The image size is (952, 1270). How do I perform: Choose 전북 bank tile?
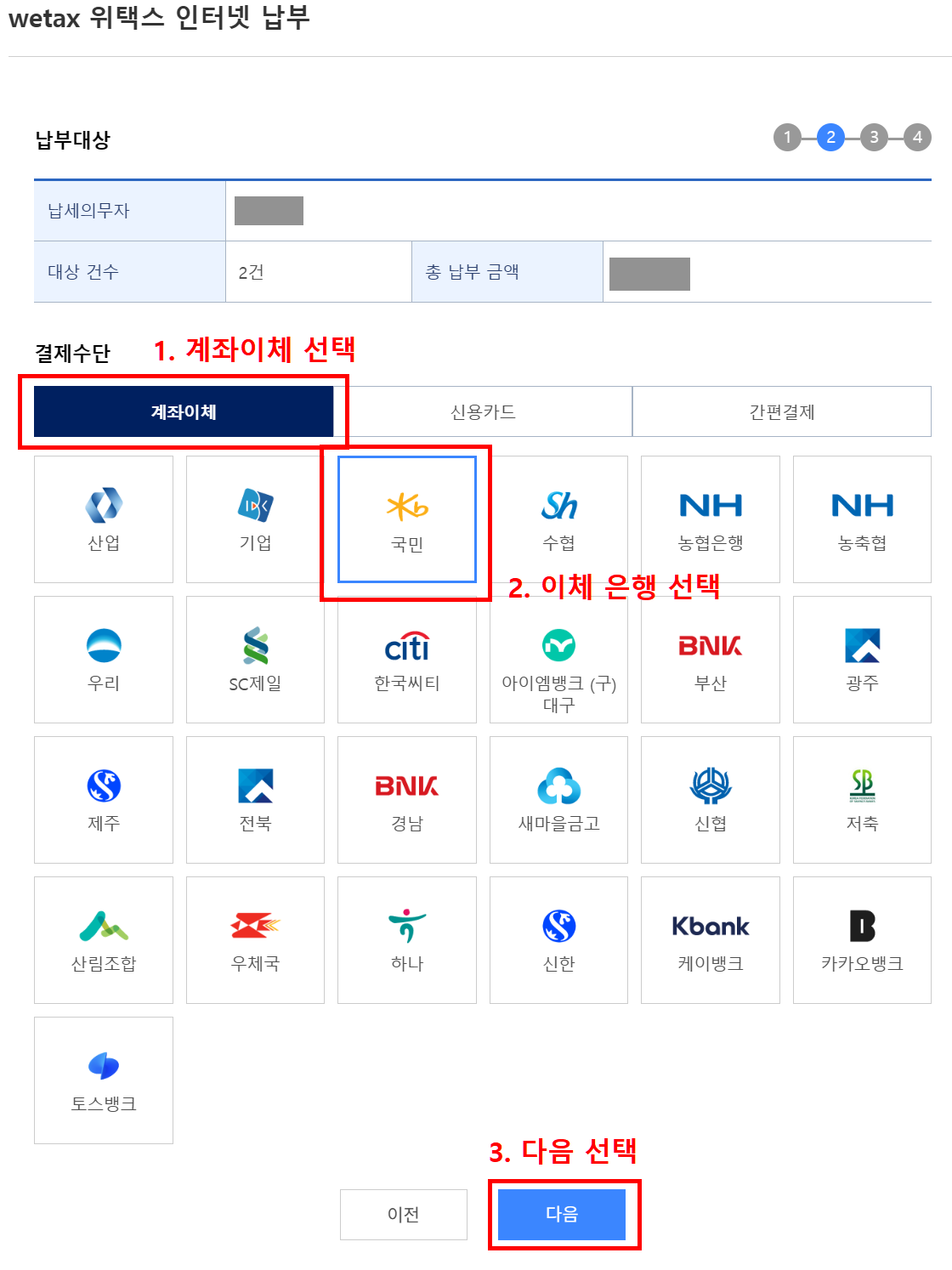coord(255,800)
